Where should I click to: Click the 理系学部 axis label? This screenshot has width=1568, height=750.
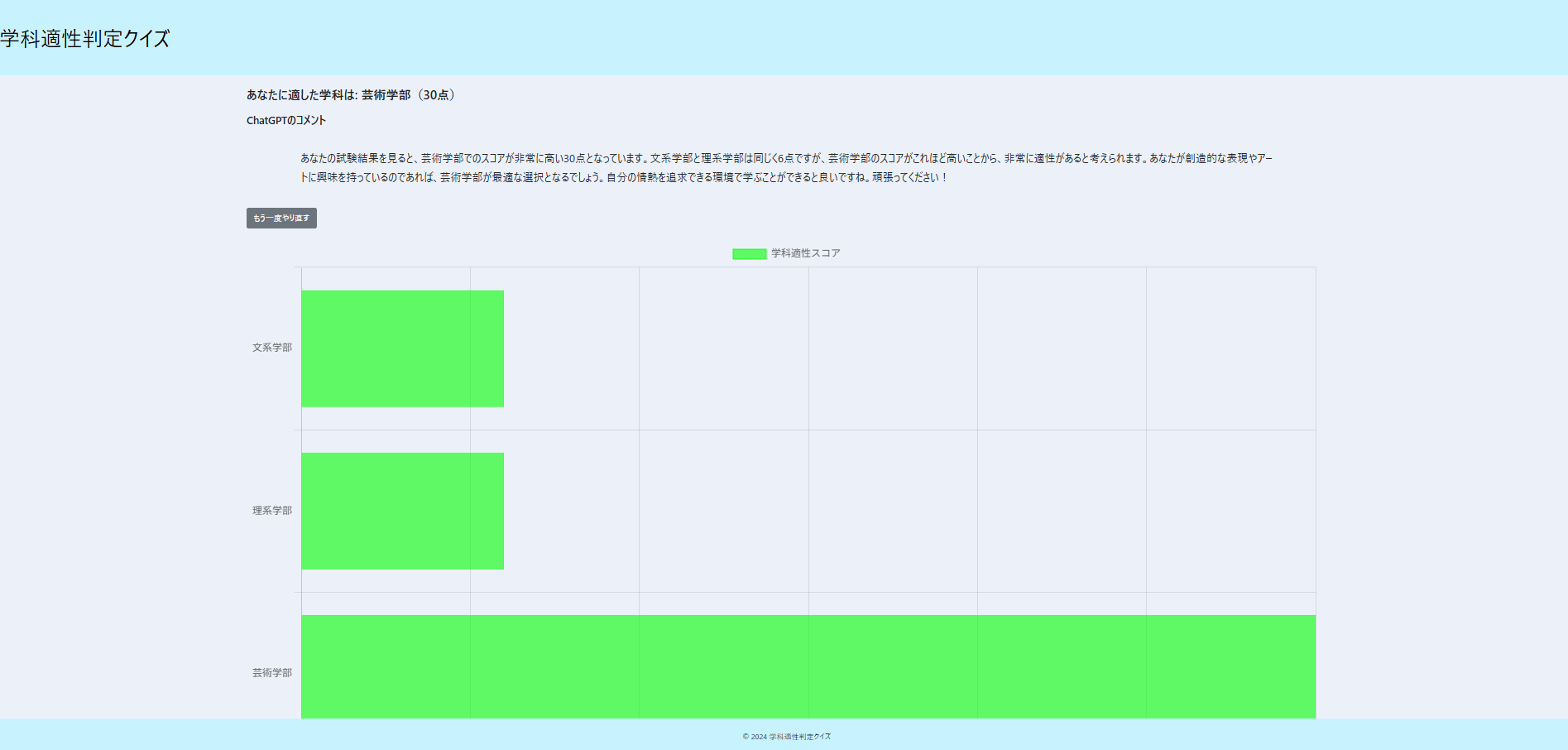[x=271, y=511]
